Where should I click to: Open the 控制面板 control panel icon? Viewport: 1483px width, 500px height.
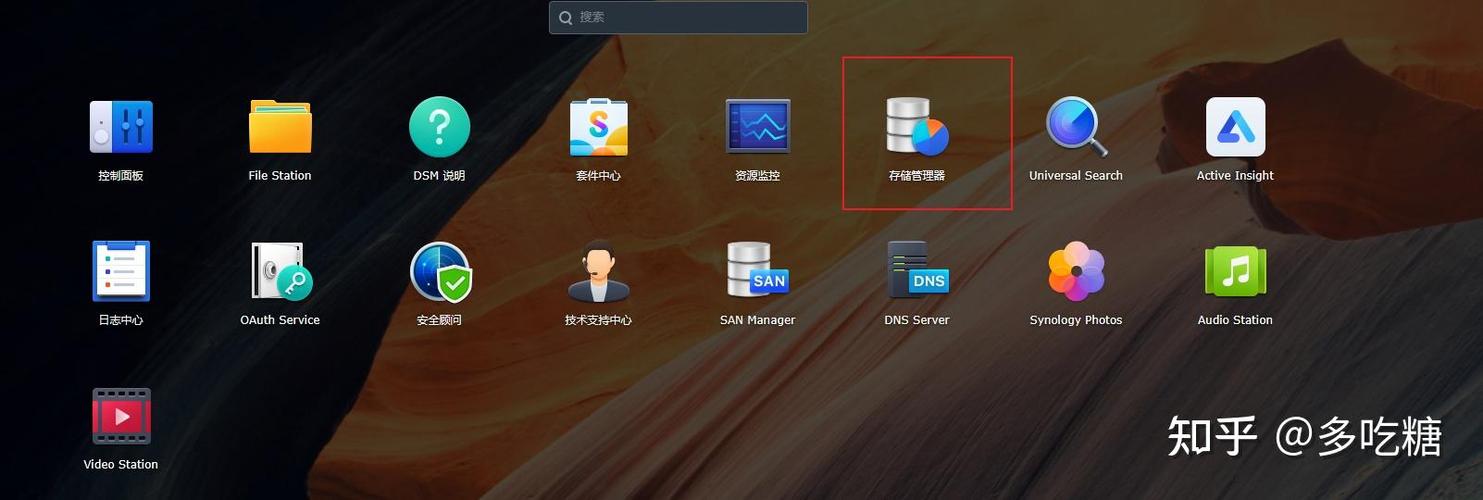point(121,127)
